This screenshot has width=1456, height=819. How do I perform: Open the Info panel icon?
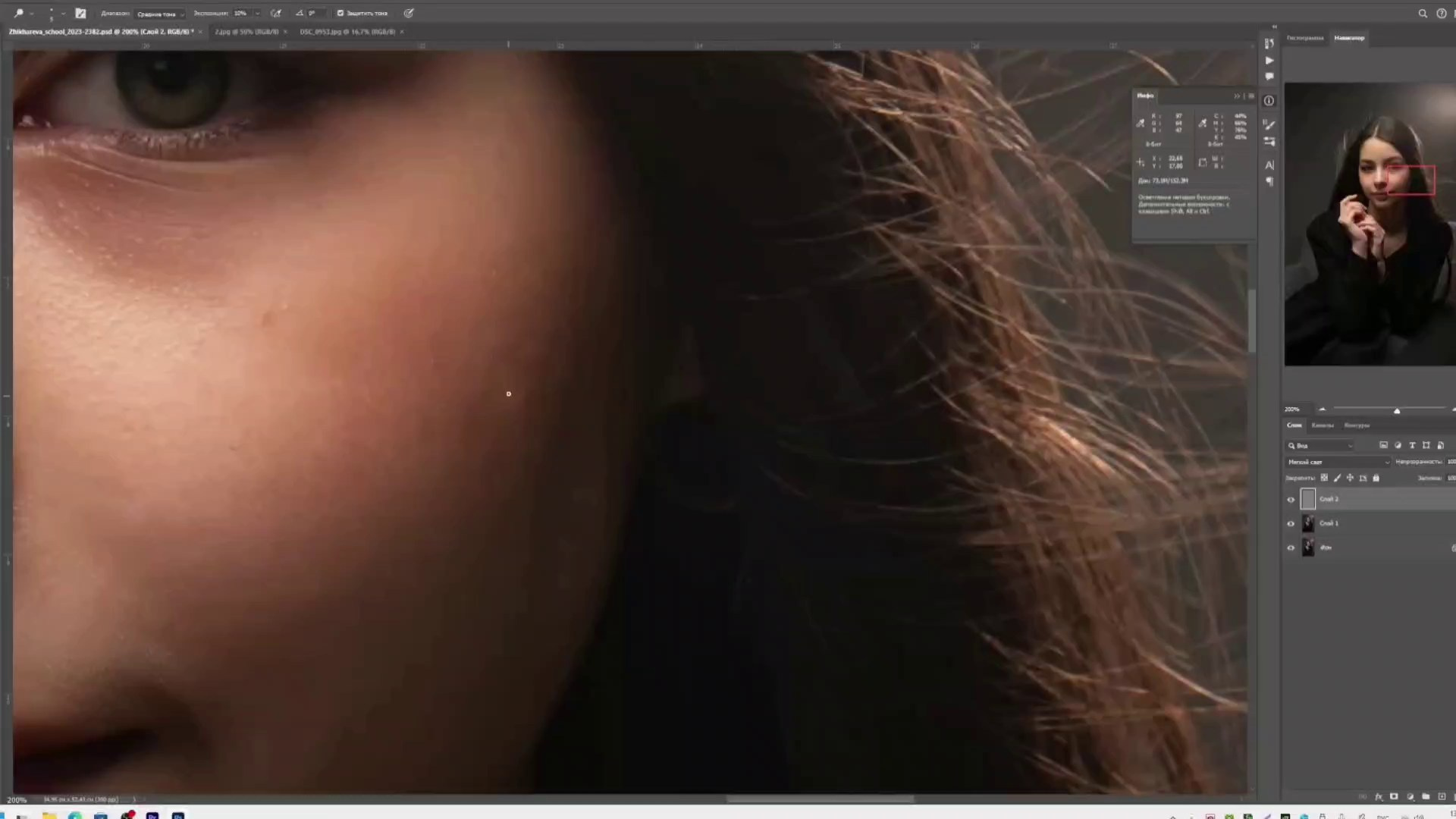click(x=1269, y=101)
